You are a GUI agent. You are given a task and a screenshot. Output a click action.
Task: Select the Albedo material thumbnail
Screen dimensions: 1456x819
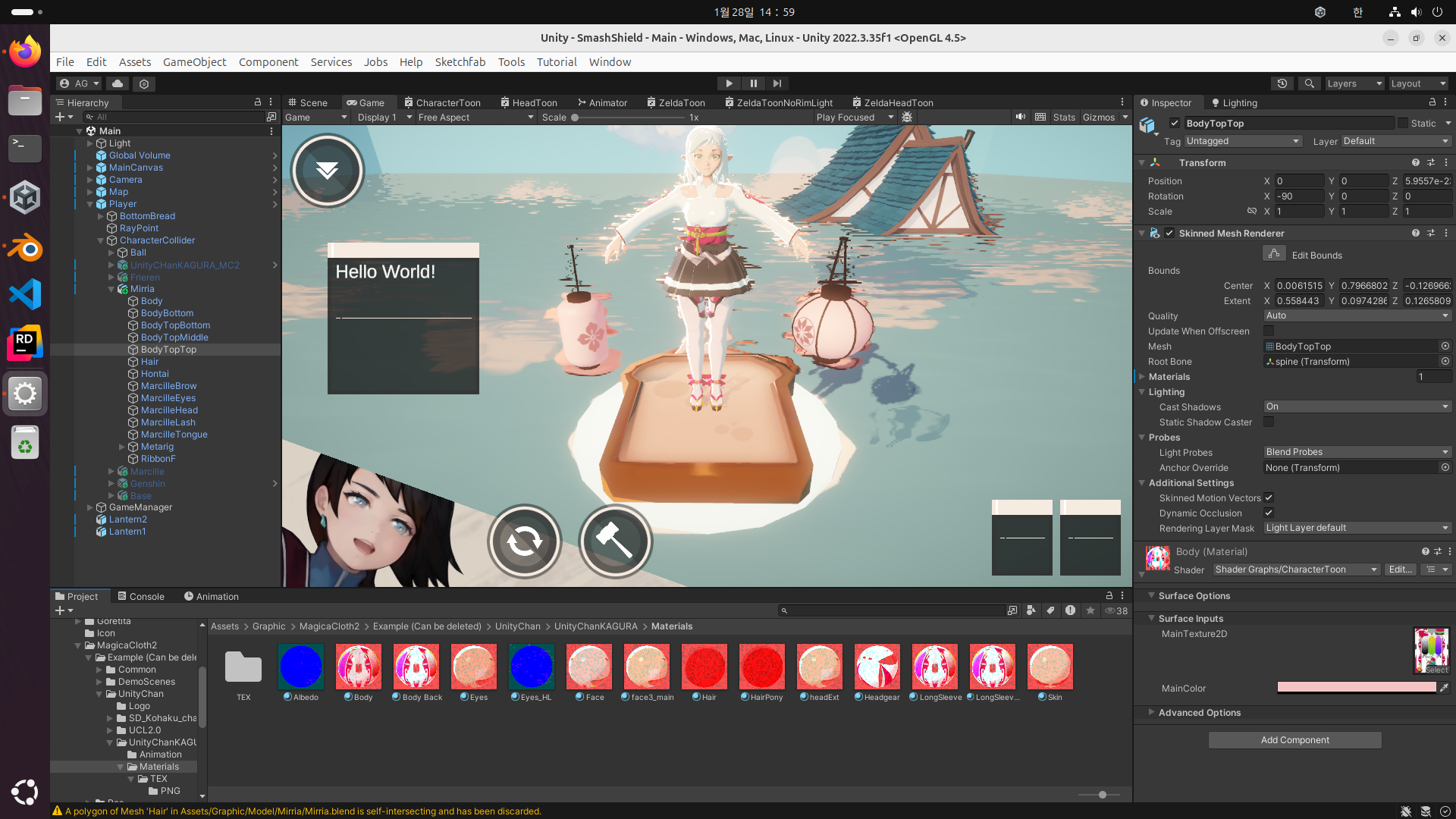coord(301,667)
